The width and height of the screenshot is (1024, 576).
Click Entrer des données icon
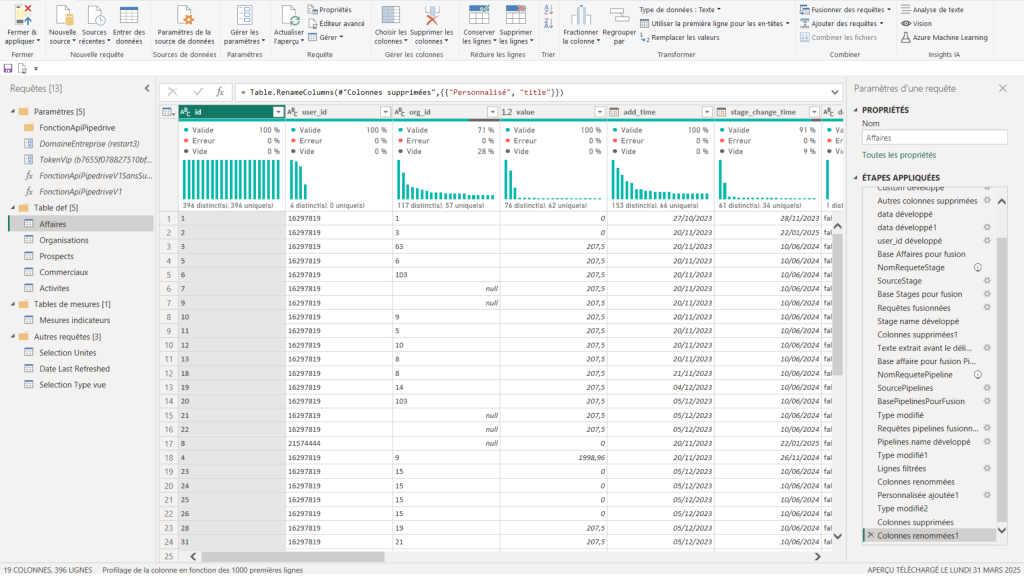pos(129,15)
